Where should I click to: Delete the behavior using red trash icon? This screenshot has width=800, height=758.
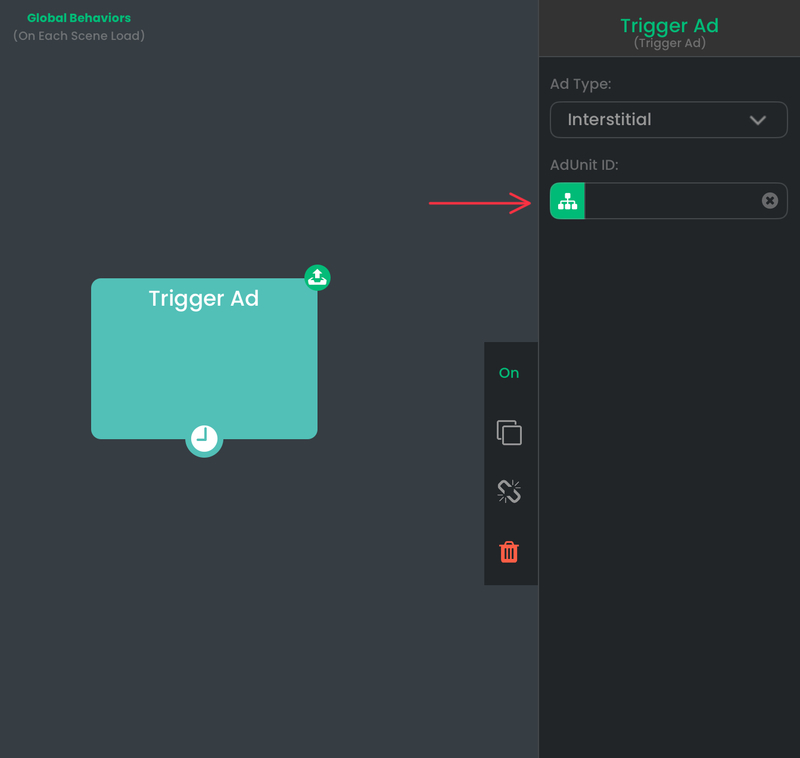tap(509, 552)
